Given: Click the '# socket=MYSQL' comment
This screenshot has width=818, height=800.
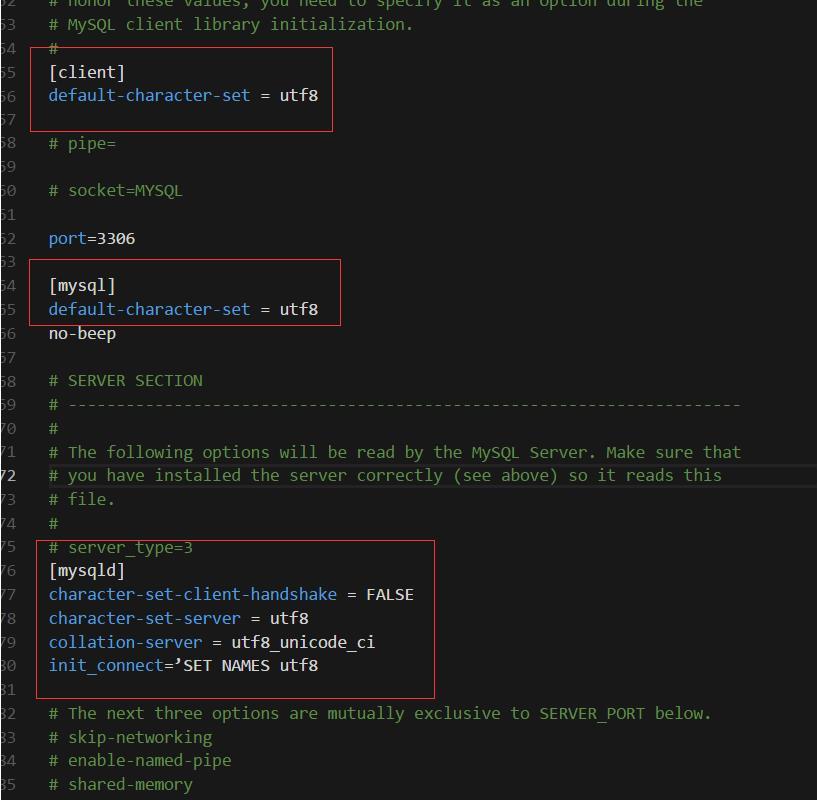Looking at the screenshot, I should coord(115,191).
